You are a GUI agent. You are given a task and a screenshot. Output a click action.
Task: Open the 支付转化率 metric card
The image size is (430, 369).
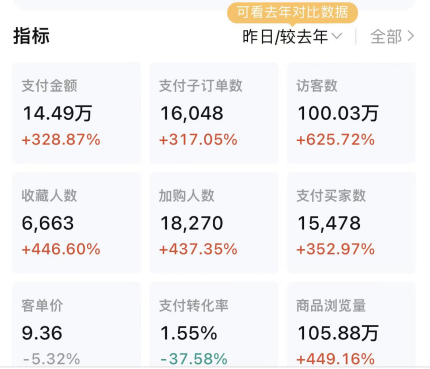(214, 325)
